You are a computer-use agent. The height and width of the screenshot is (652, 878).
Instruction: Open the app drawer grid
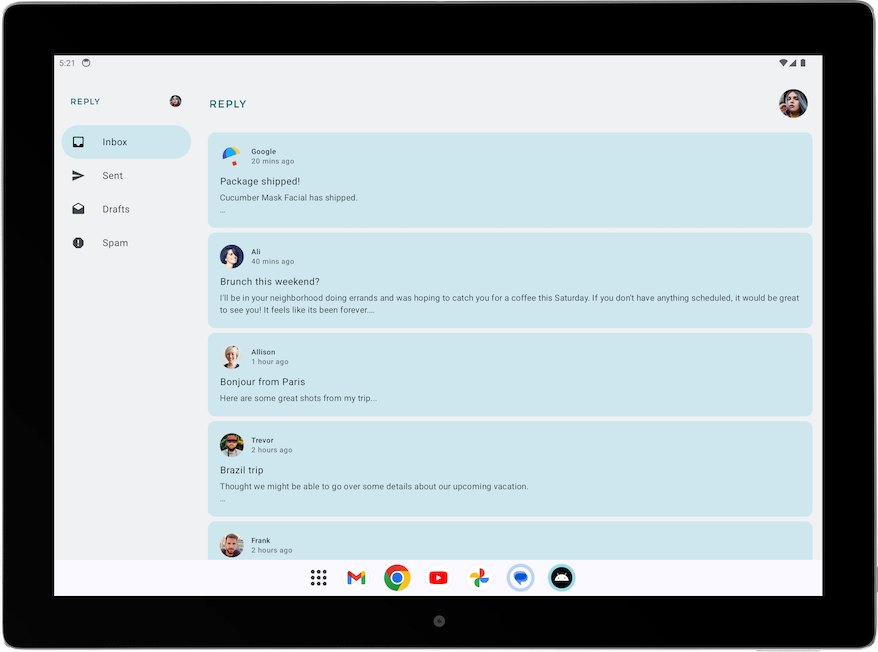point(317,577)
